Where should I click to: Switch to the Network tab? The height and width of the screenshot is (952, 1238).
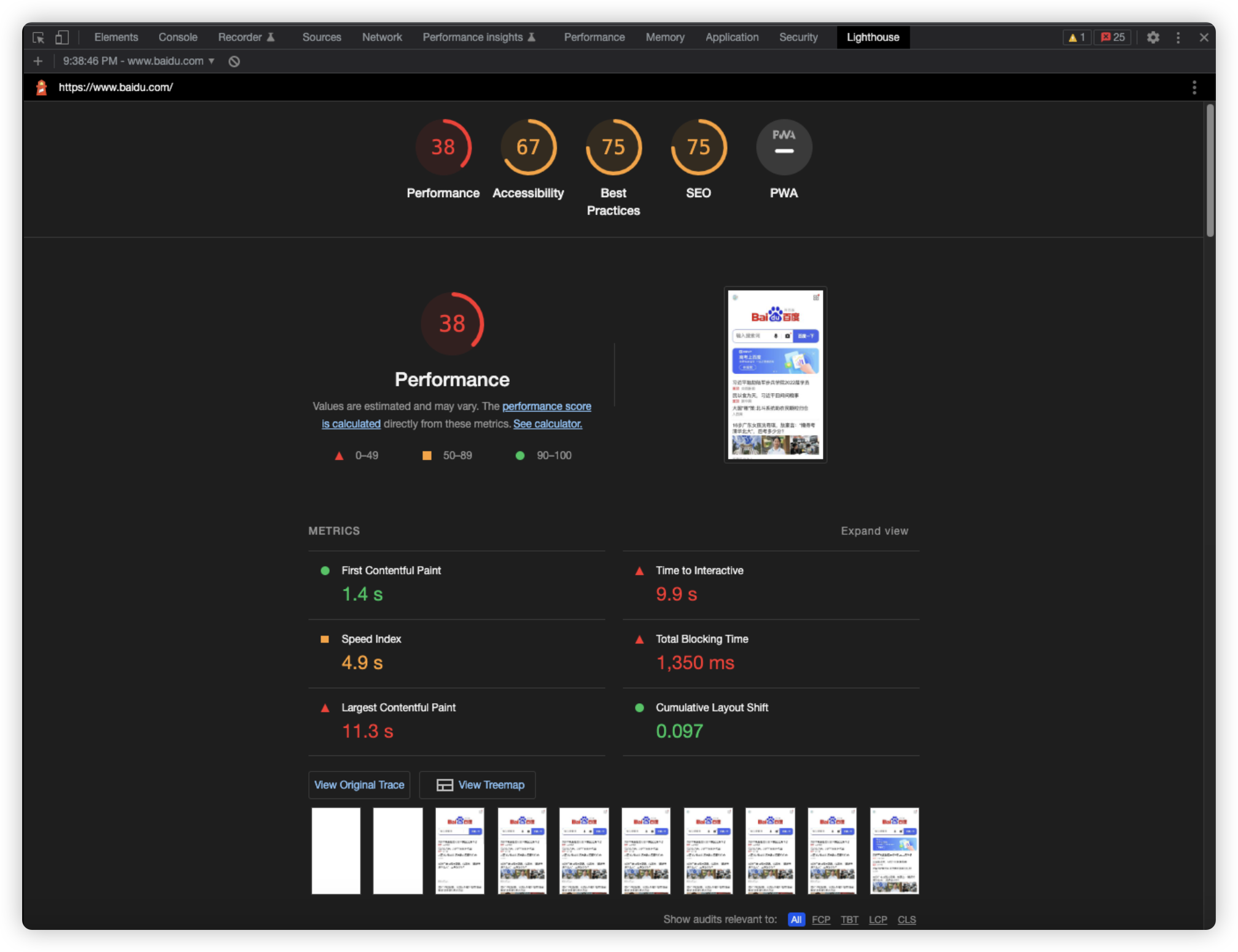(381, 37)
